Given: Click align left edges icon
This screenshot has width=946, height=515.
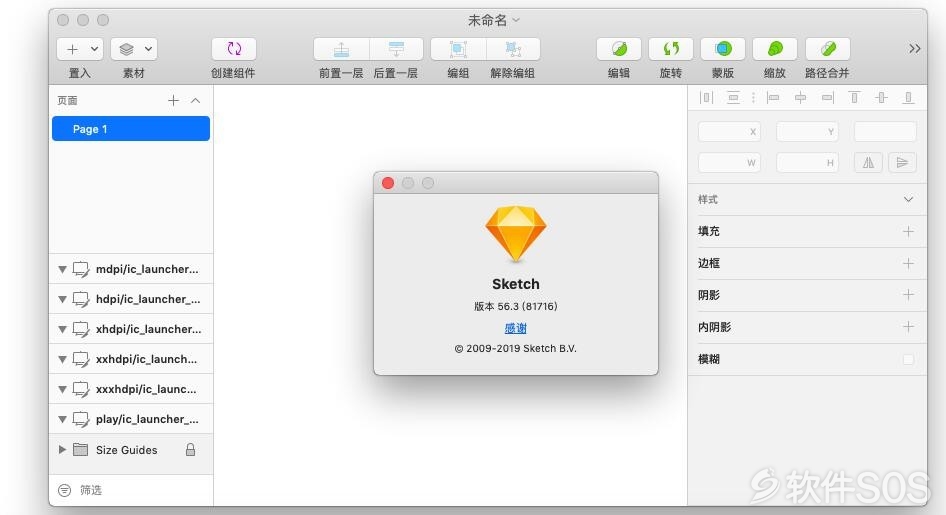Looking at the screenshot, I should click(773, 98).
